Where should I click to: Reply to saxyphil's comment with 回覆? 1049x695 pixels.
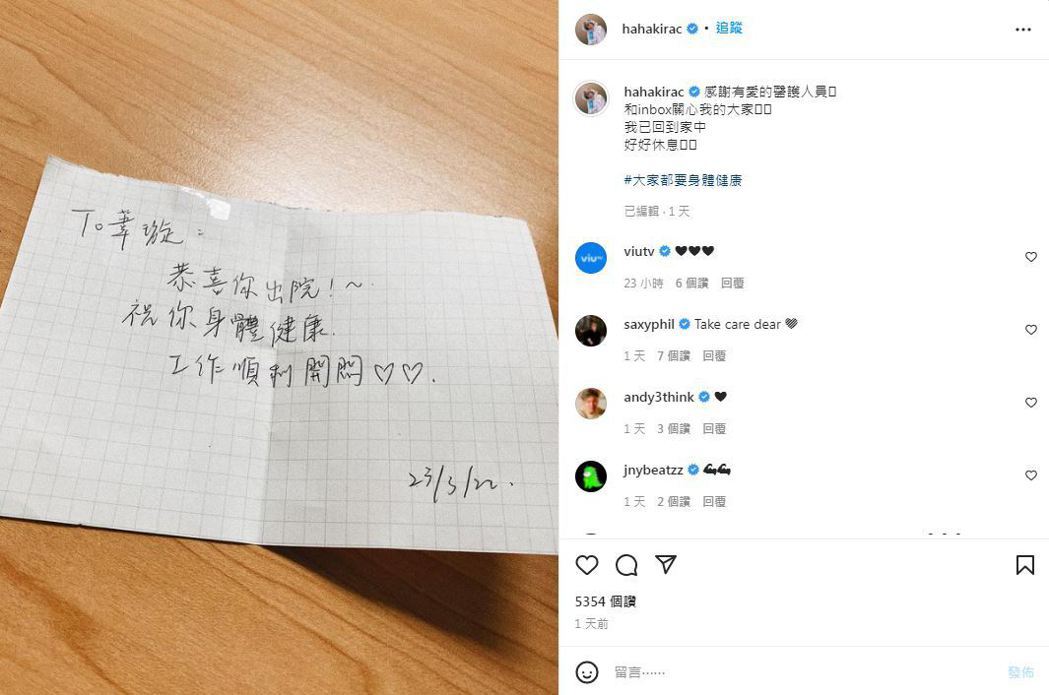tap(714, 356)
